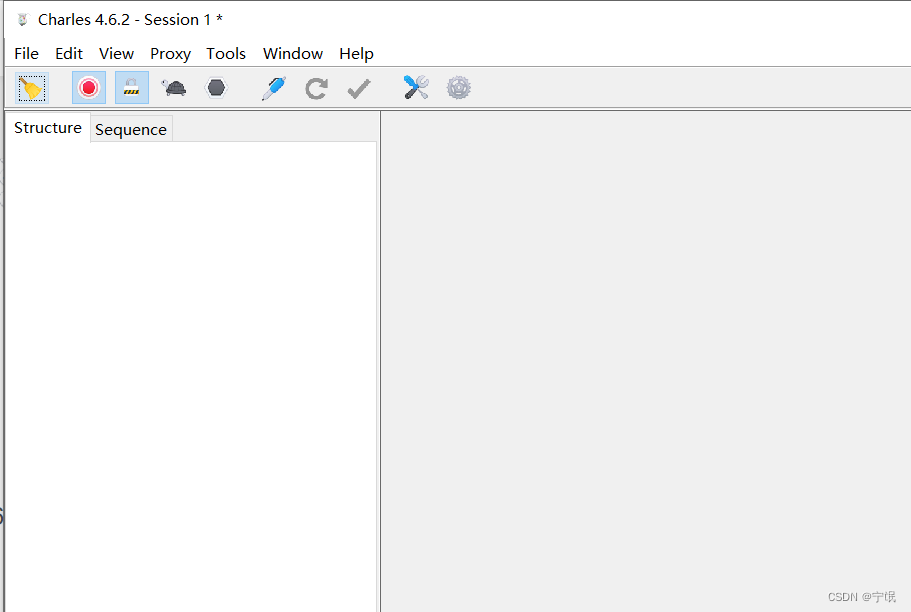Click the Charles app icon in title bar
Image resolution: width=911 pixels, height=612 pixels.
(x=23, y=20)
